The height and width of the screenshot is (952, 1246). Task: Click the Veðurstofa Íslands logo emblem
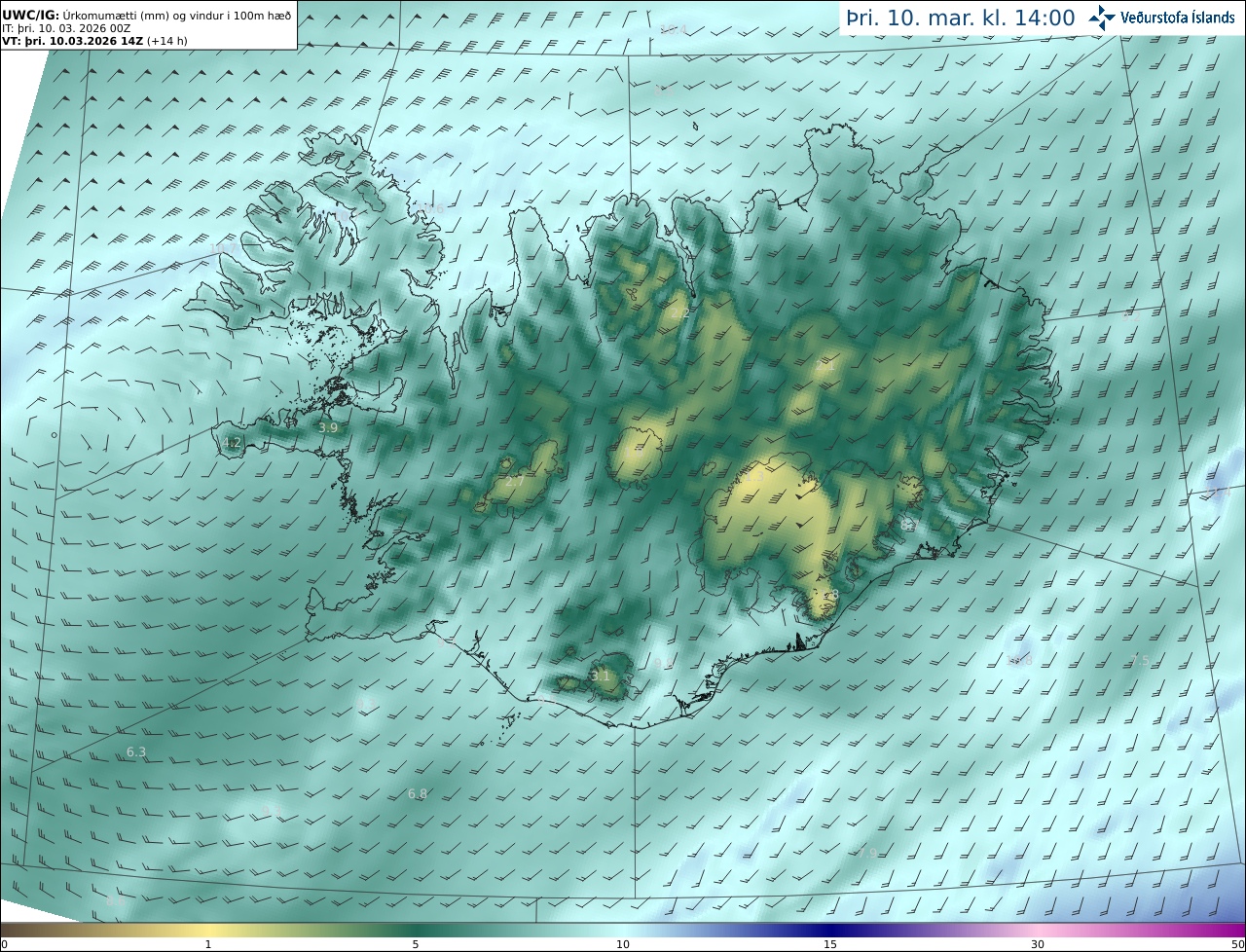[1102, 18]
